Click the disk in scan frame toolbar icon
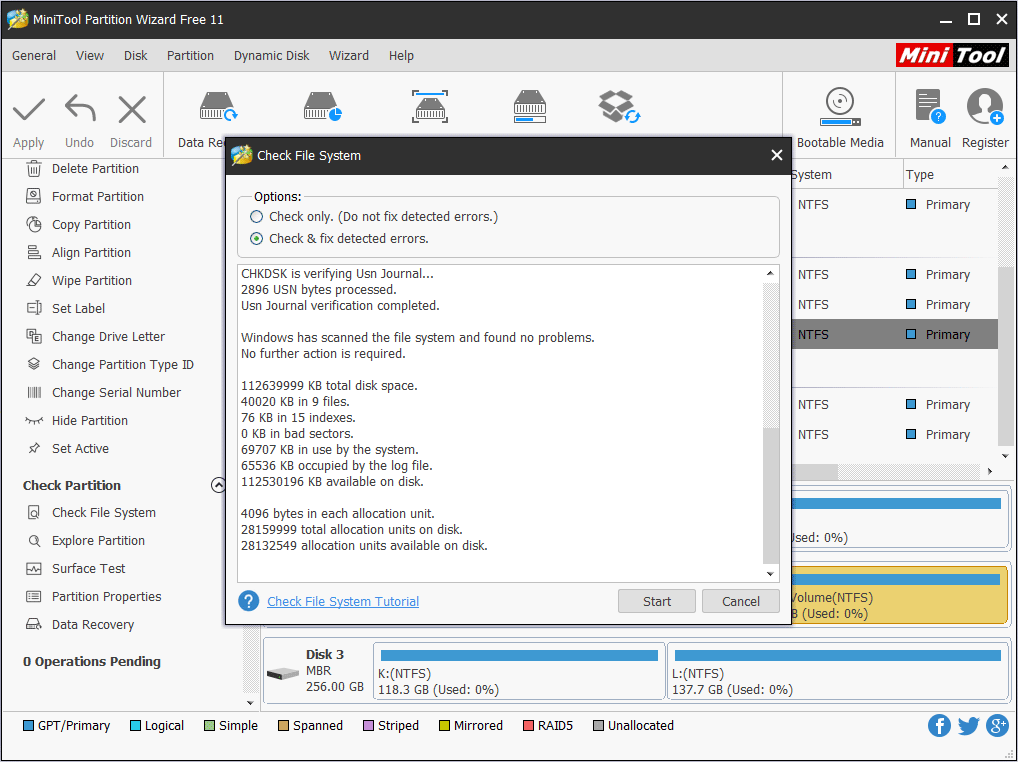 tap(430, 107)
